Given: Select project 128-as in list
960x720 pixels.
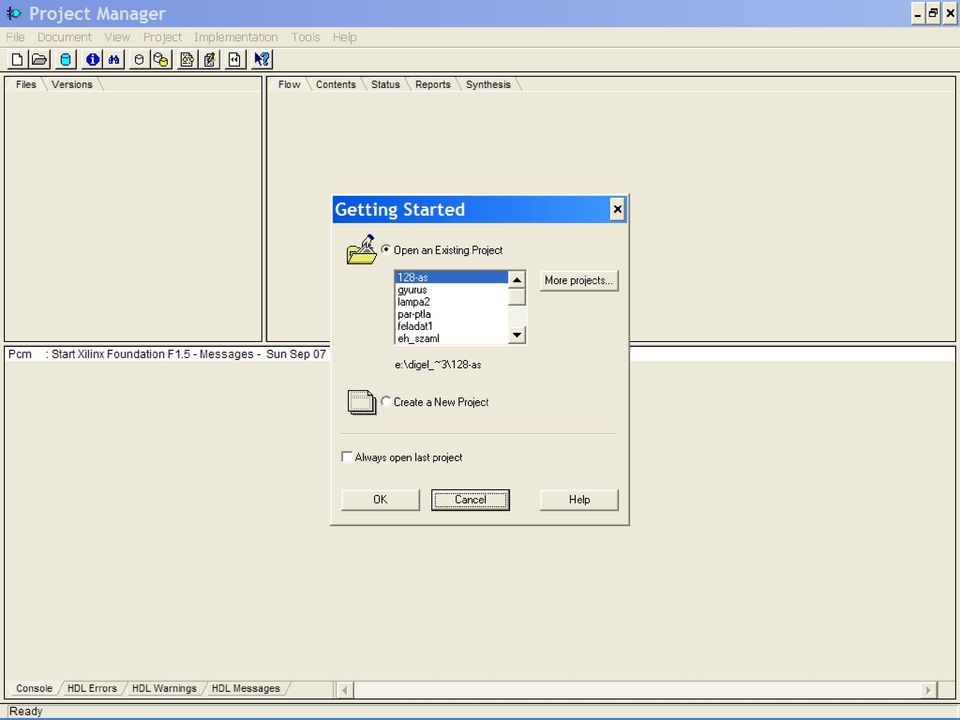Looking at the screenshot, I should 451,277.
